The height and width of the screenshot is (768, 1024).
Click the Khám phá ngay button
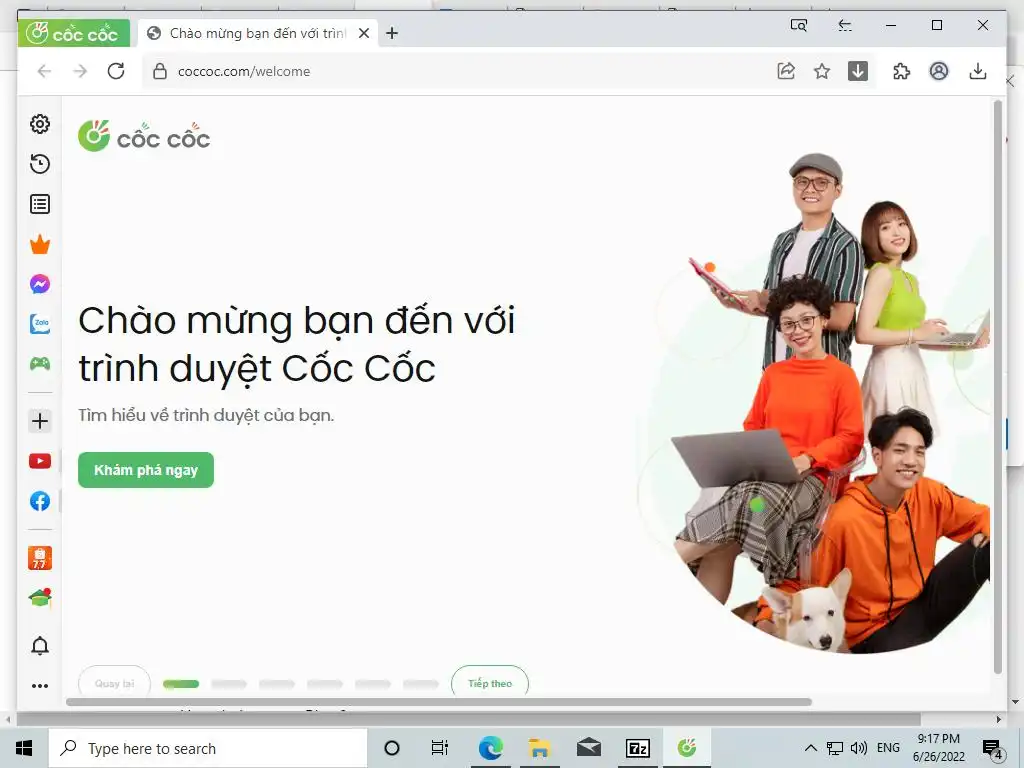click(x=146, y=470)
